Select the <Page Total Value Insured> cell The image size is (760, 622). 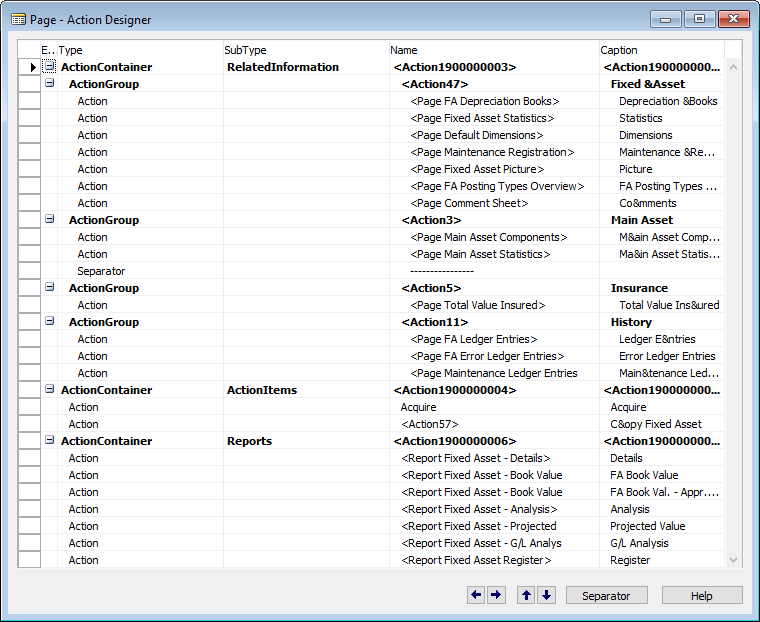pos(494,305)
